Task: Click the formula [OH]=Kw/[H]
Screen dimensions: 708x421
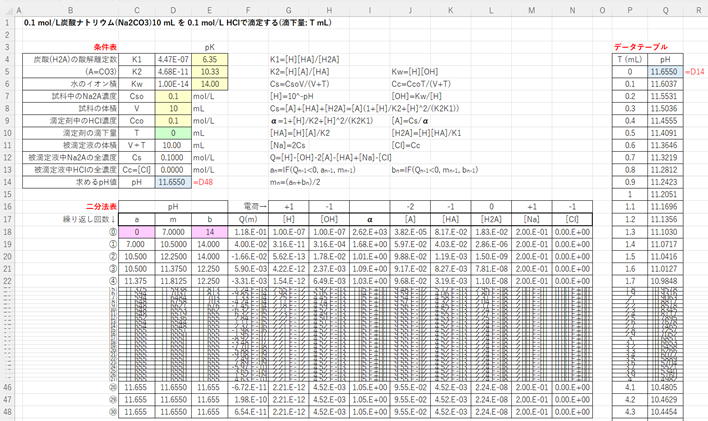Action: (x=416, y=96)
